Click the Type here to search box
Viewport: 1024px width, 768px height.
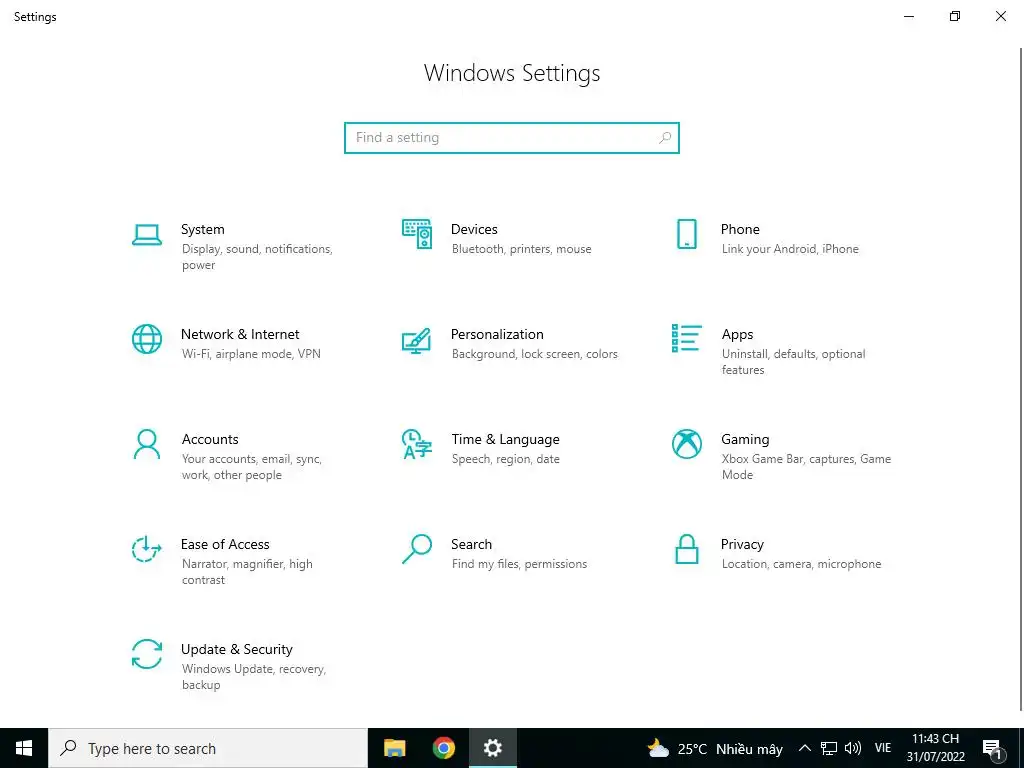[x=208, y=748]
